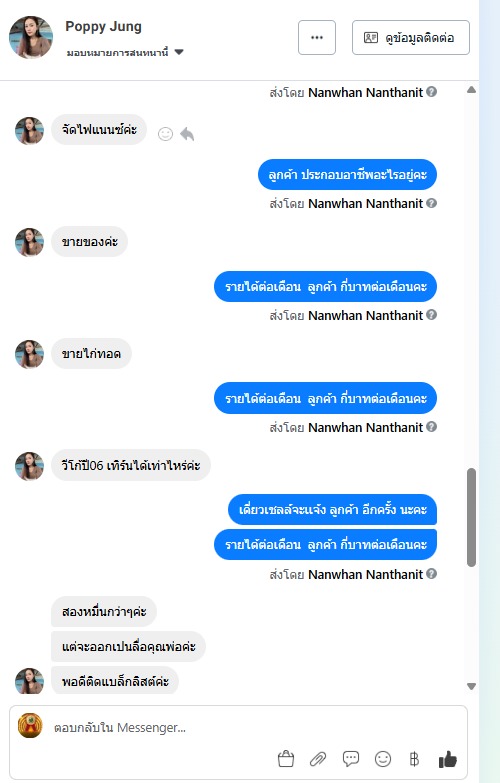Click the scroll up arrow of chat
Viewport: 500px width, 783px height.
click(x=471, y=90)
